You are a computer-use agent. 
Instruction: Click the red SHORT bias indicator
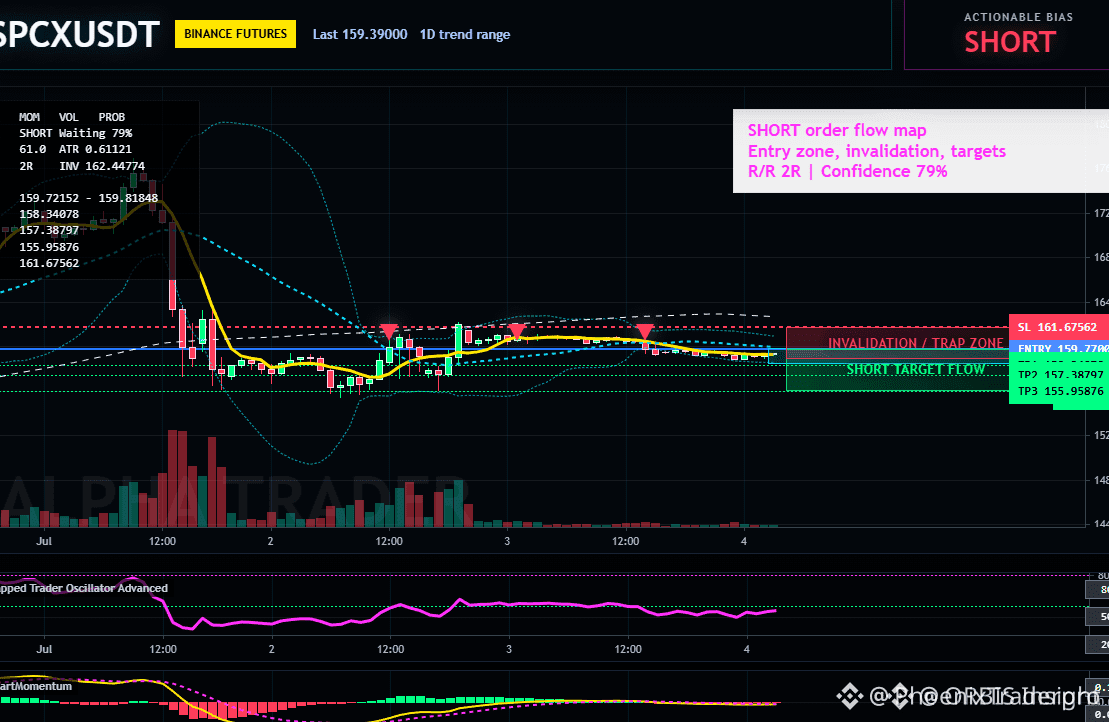(1010, 42)
